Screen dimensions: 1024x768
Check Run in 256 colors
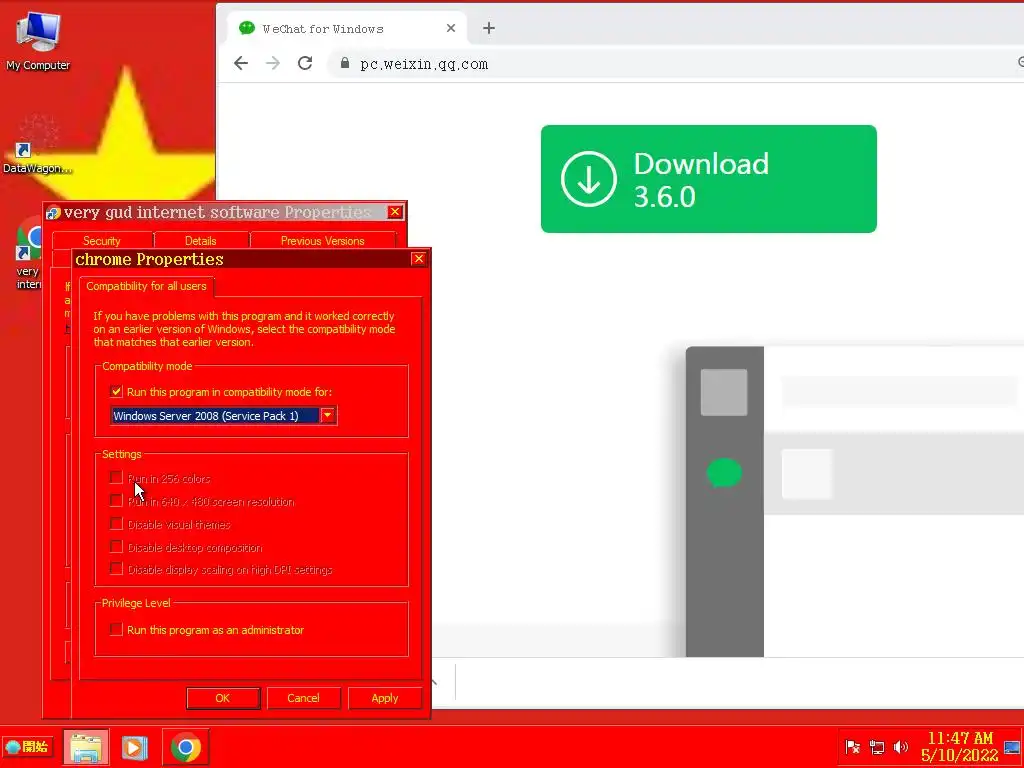116,478
